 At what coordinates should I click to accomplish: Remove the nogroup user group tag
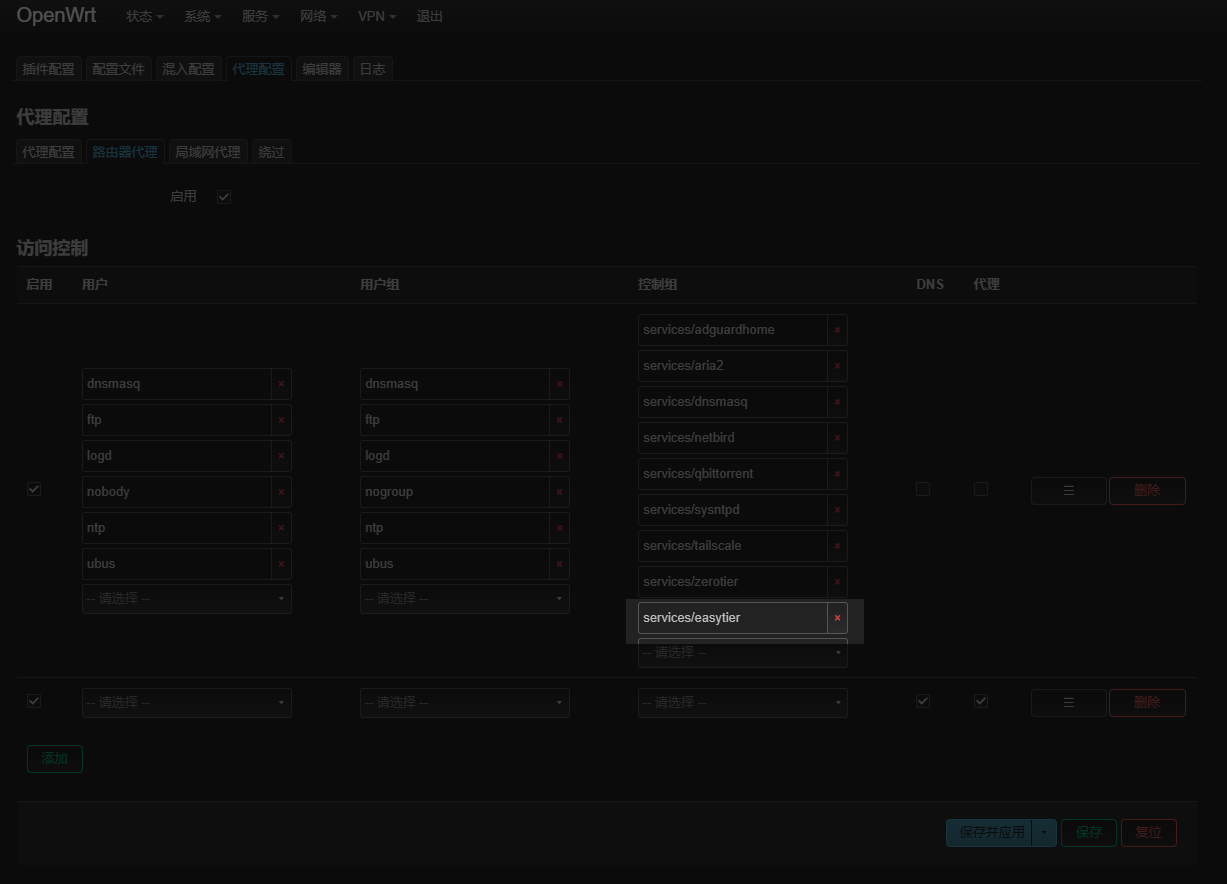559,492
